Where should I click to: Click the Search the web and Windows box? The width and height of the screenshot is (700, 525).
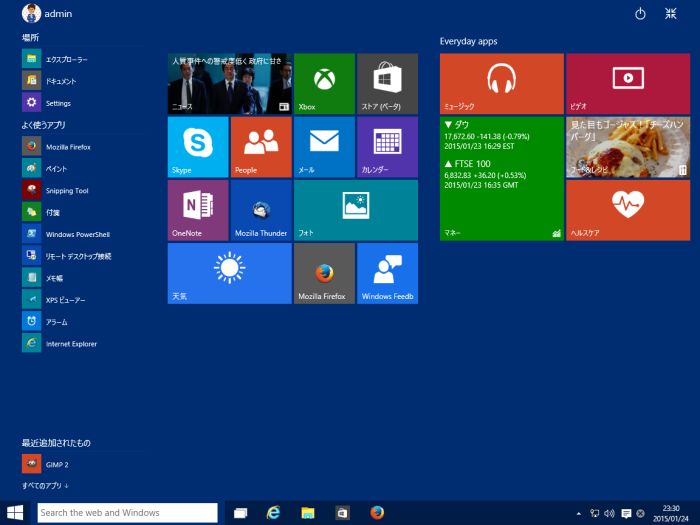[127, 513]
